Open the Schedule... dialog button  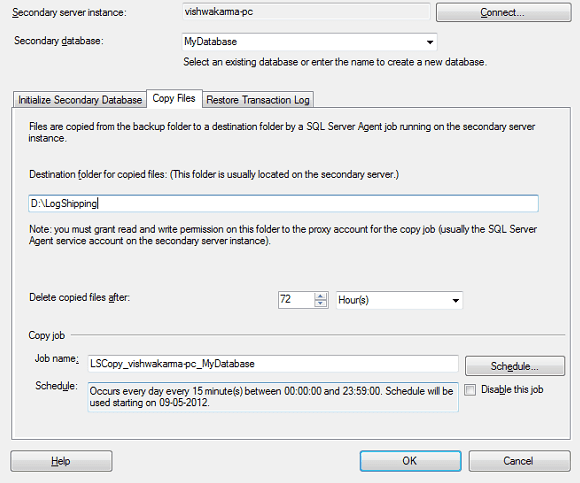click(x=515, y=366)
